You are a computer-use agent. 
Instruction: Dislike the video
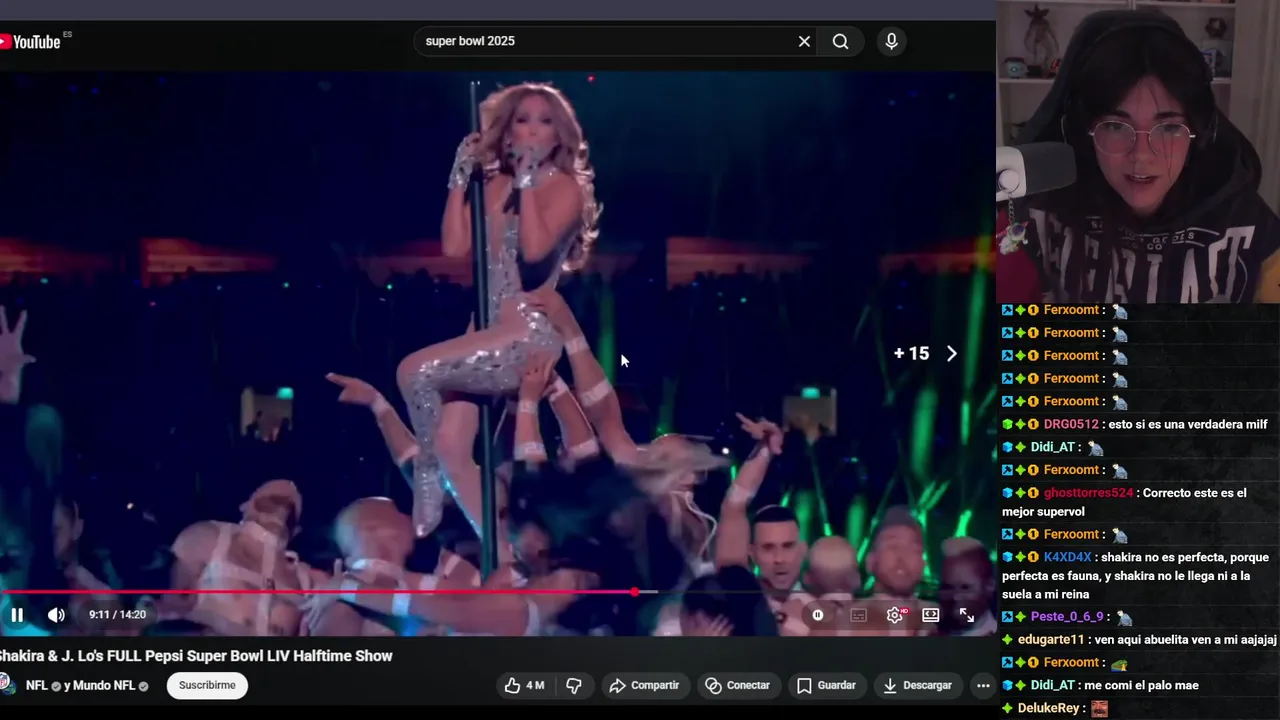574,685
